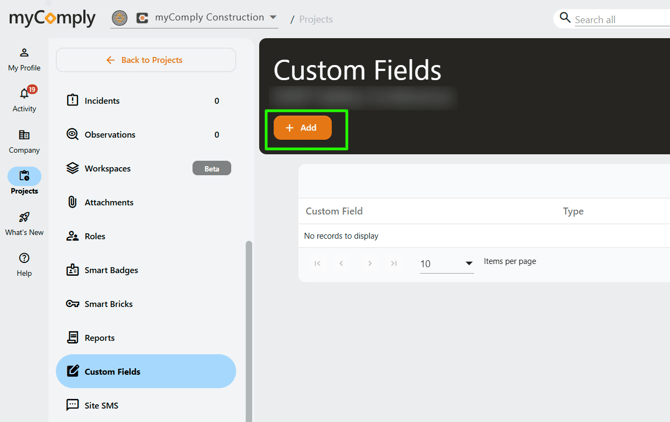
Task: Go to previous page of results
Action: (x=341, y=263)
